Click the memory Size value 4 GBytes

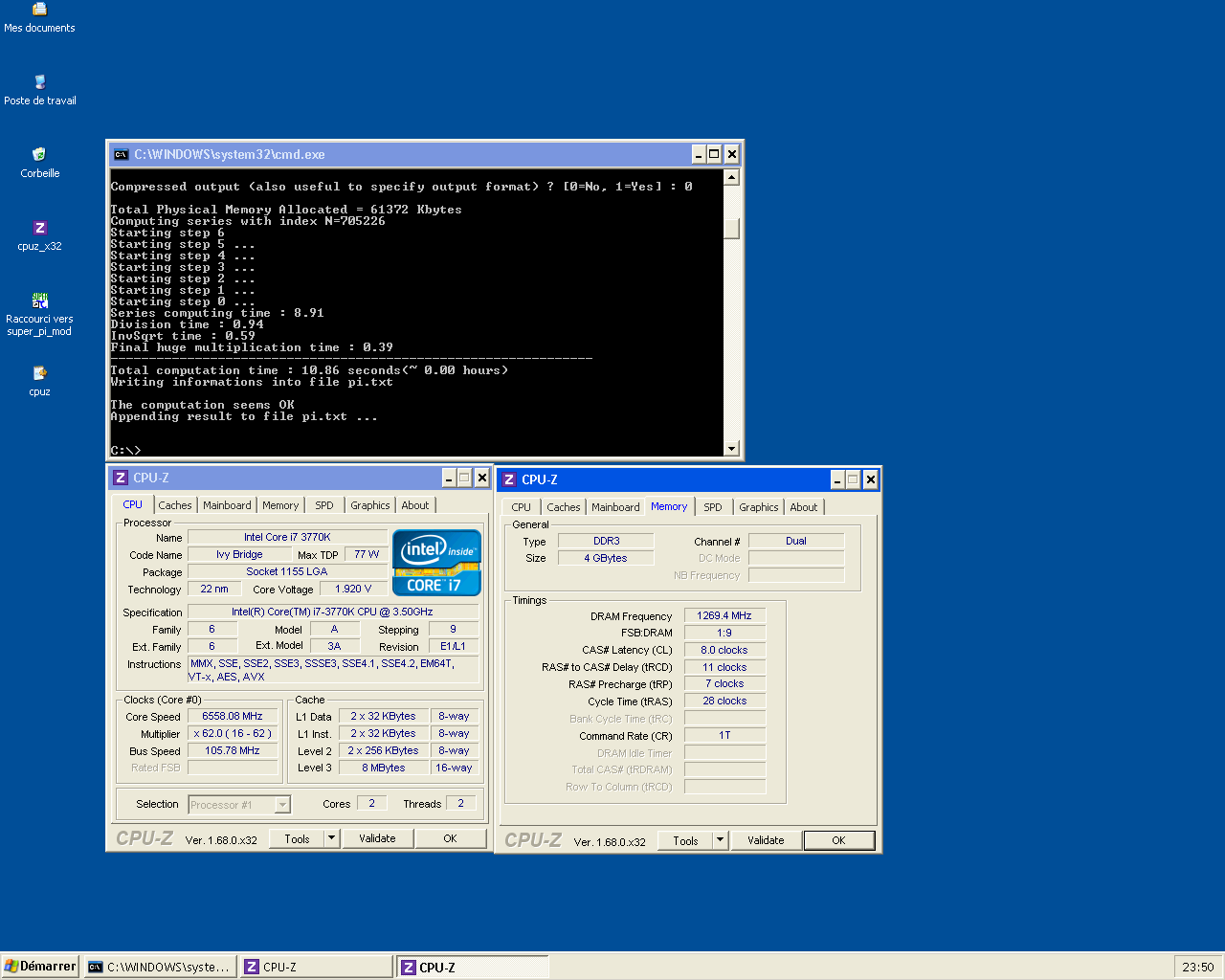click(606, 558)
